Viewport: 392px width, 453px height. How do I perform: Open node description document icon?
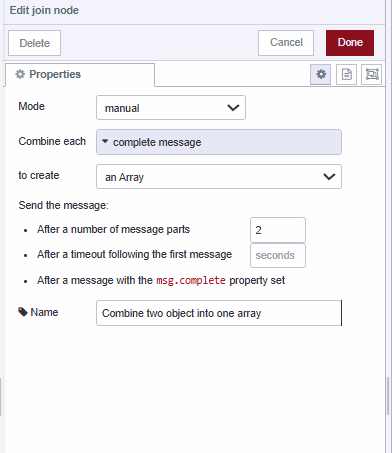pos(346,74)
